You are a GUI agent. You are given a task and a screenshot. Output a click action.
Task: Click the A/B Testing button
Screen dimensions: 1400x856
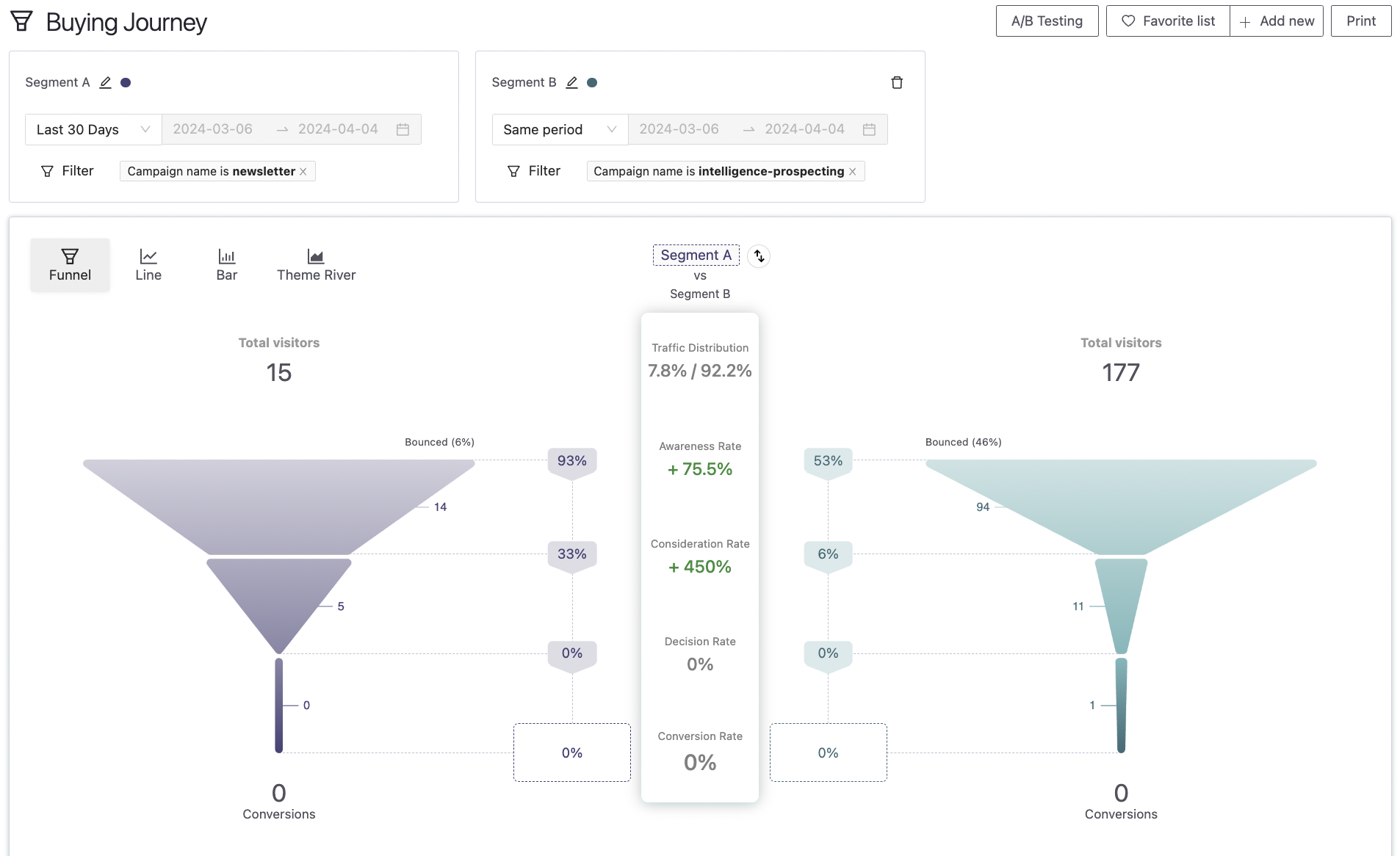1047,21
